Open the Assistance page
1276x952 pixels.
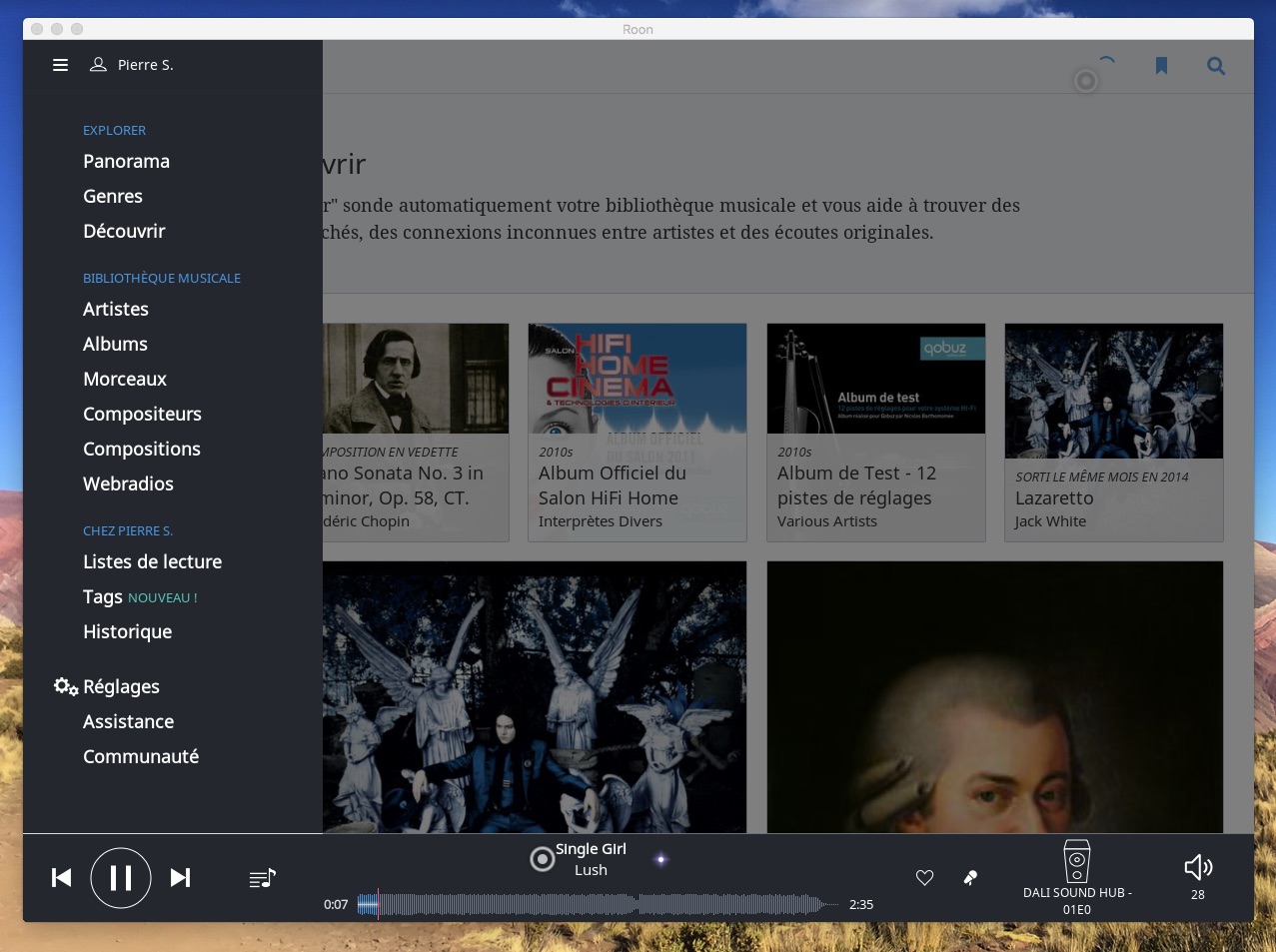coord(128,722)
